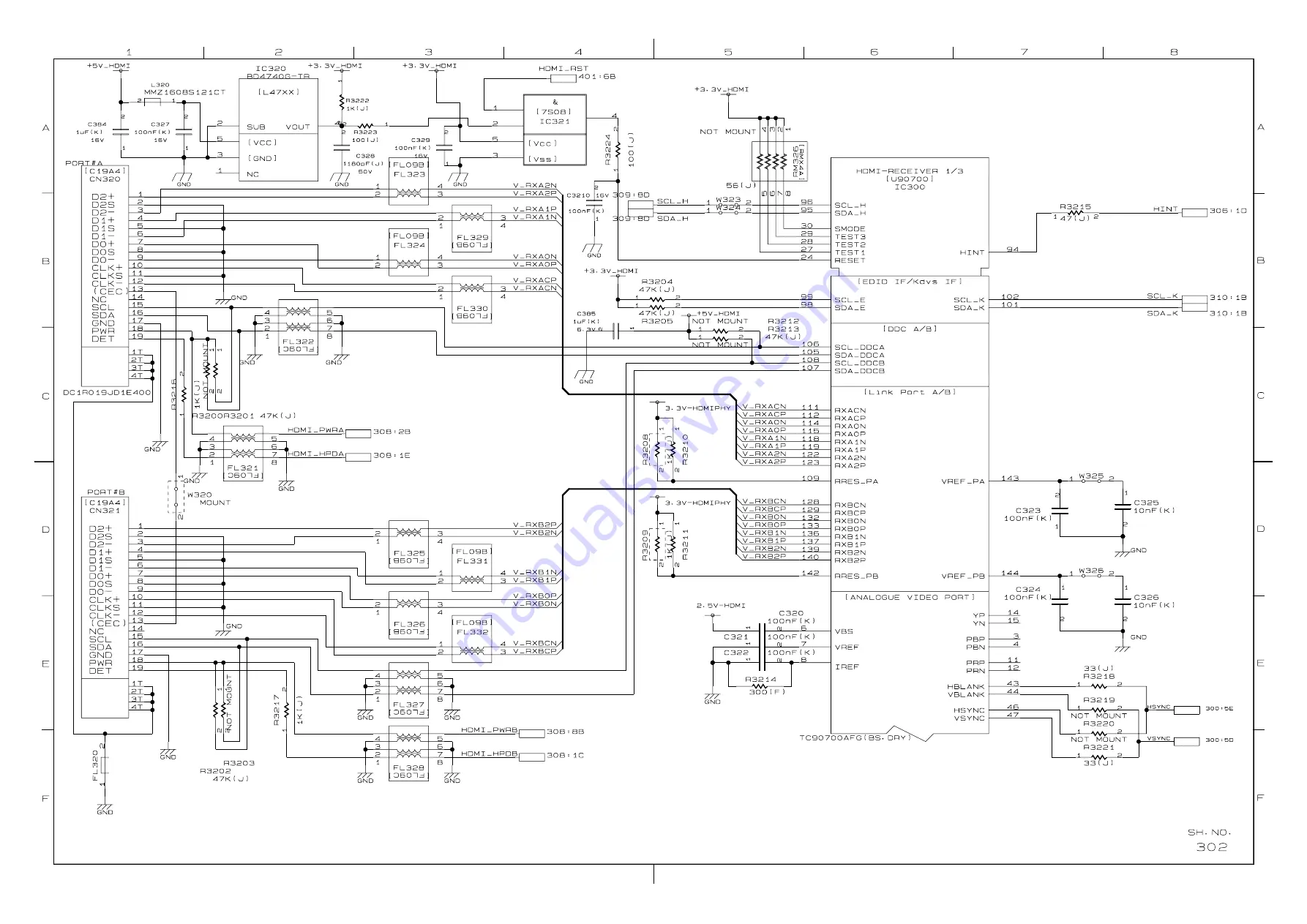Click the HDMI-RECEIVER 1/3 block title
This screenshot has height=924, width=1307.
pyautogui.click(x=910, y=170)
